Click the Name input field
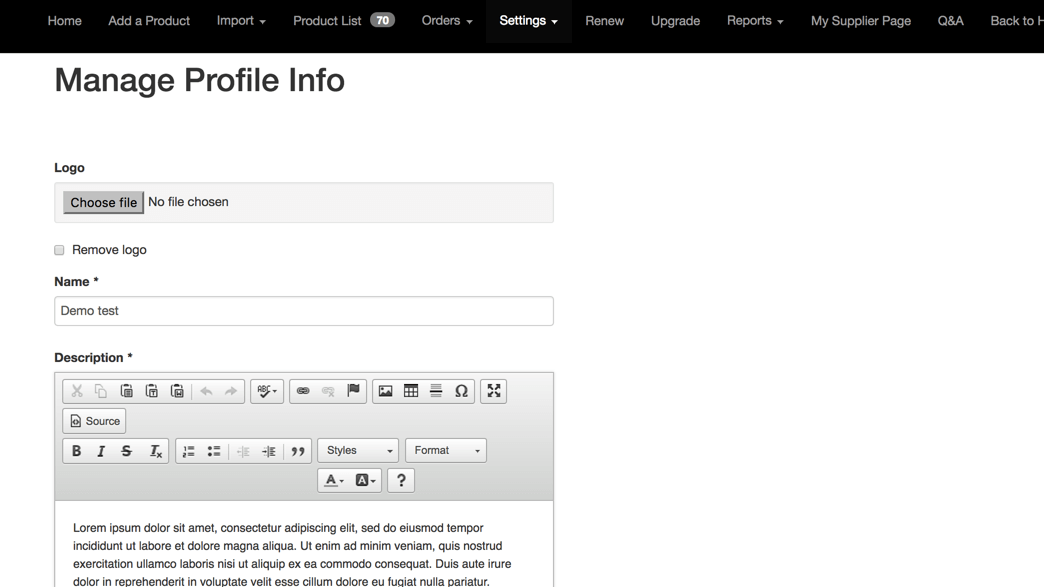Image resolution: width=1044 pixels, height=587 pixels. [303, 311]
